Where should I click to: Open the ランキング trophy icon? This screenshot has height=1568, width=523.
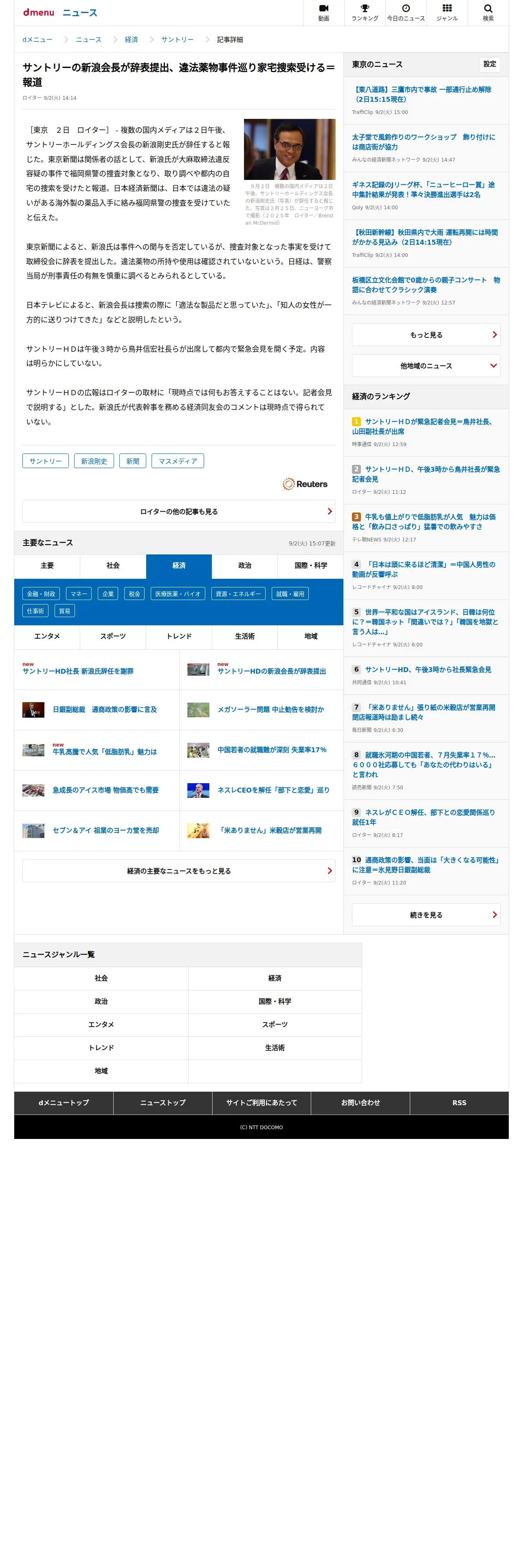(x=365, y=12)
